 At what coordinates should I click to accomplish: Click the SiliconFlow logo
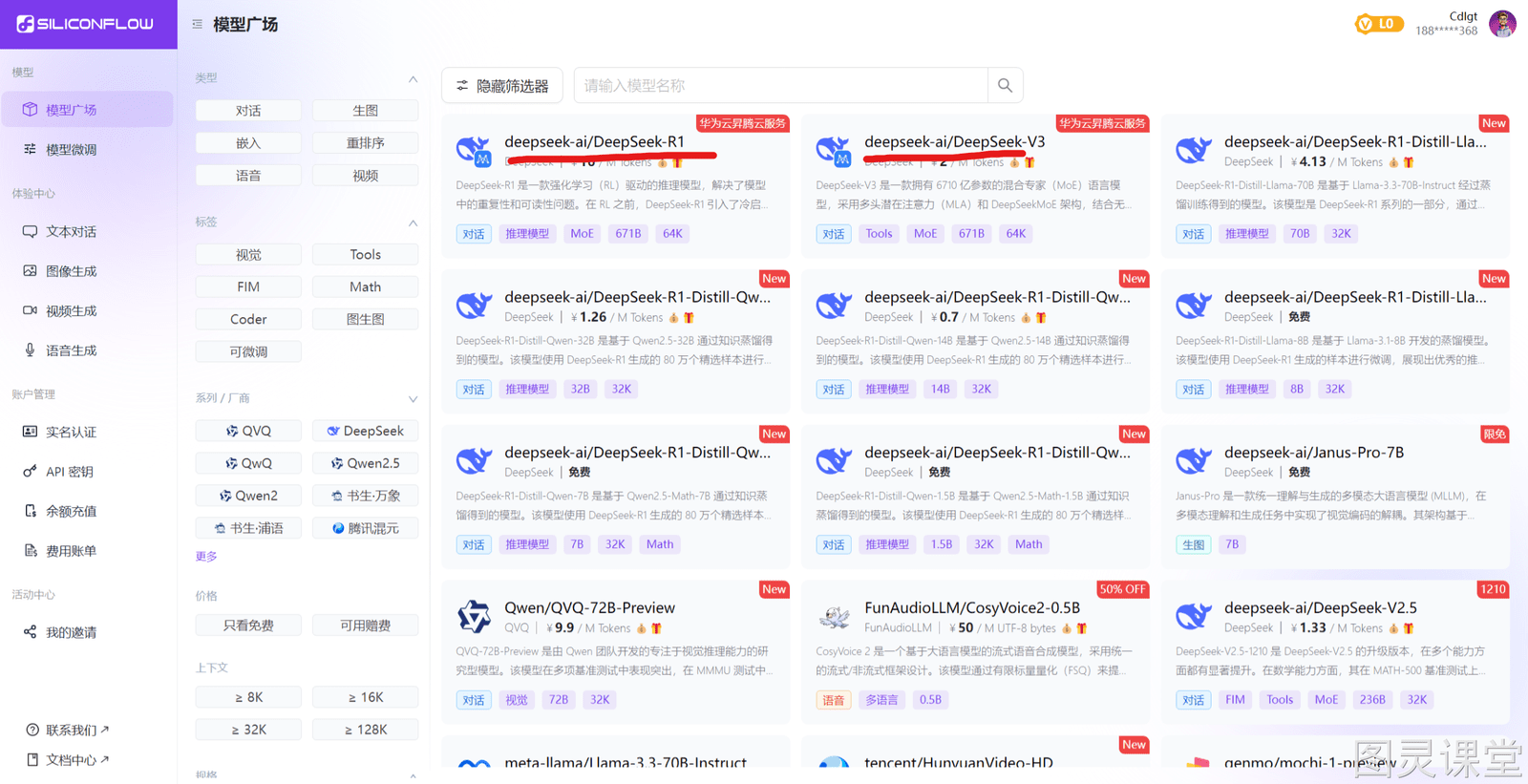(85, 24)
